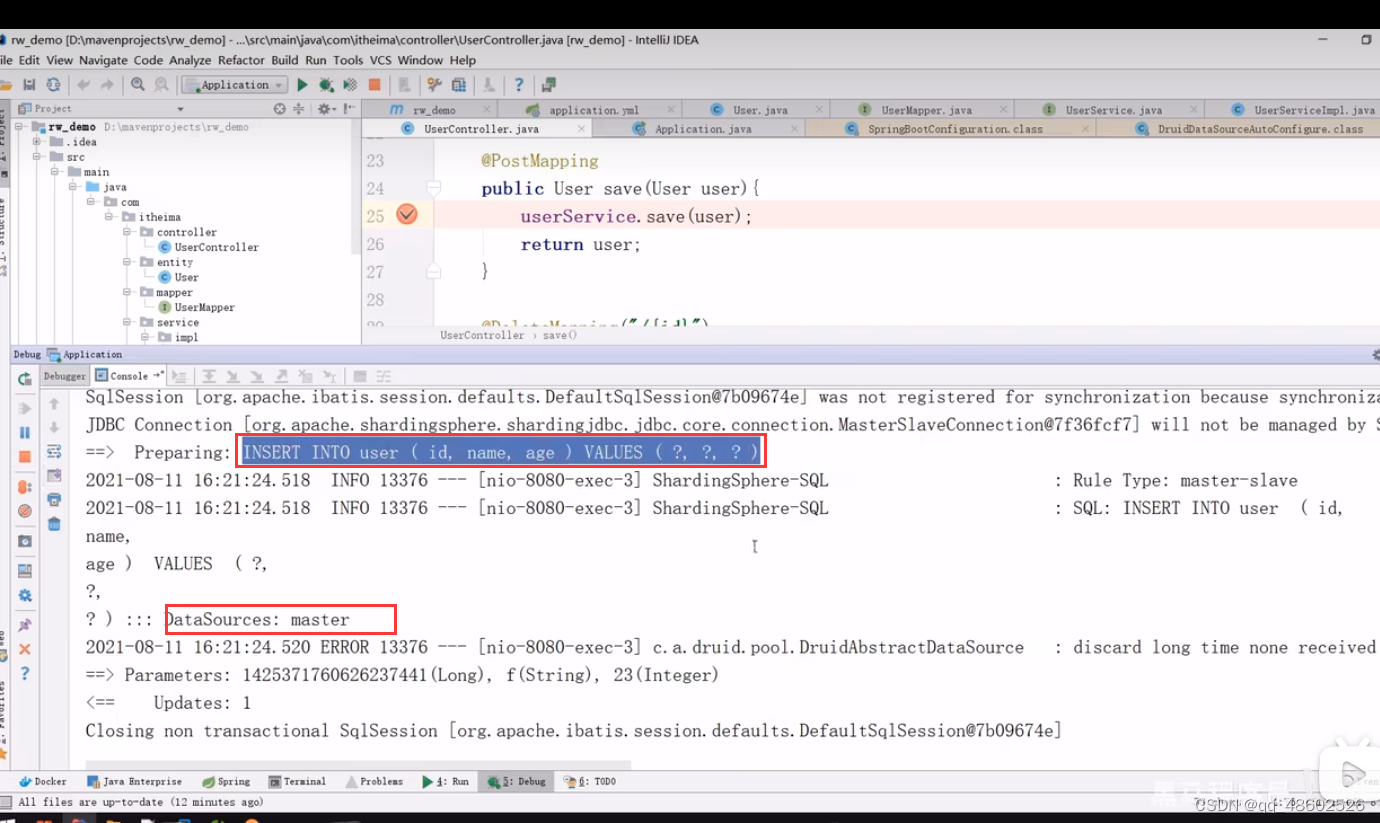Screen dimensions: 1380x823
Task: Click 'return user;' code line
Action: 580,244
